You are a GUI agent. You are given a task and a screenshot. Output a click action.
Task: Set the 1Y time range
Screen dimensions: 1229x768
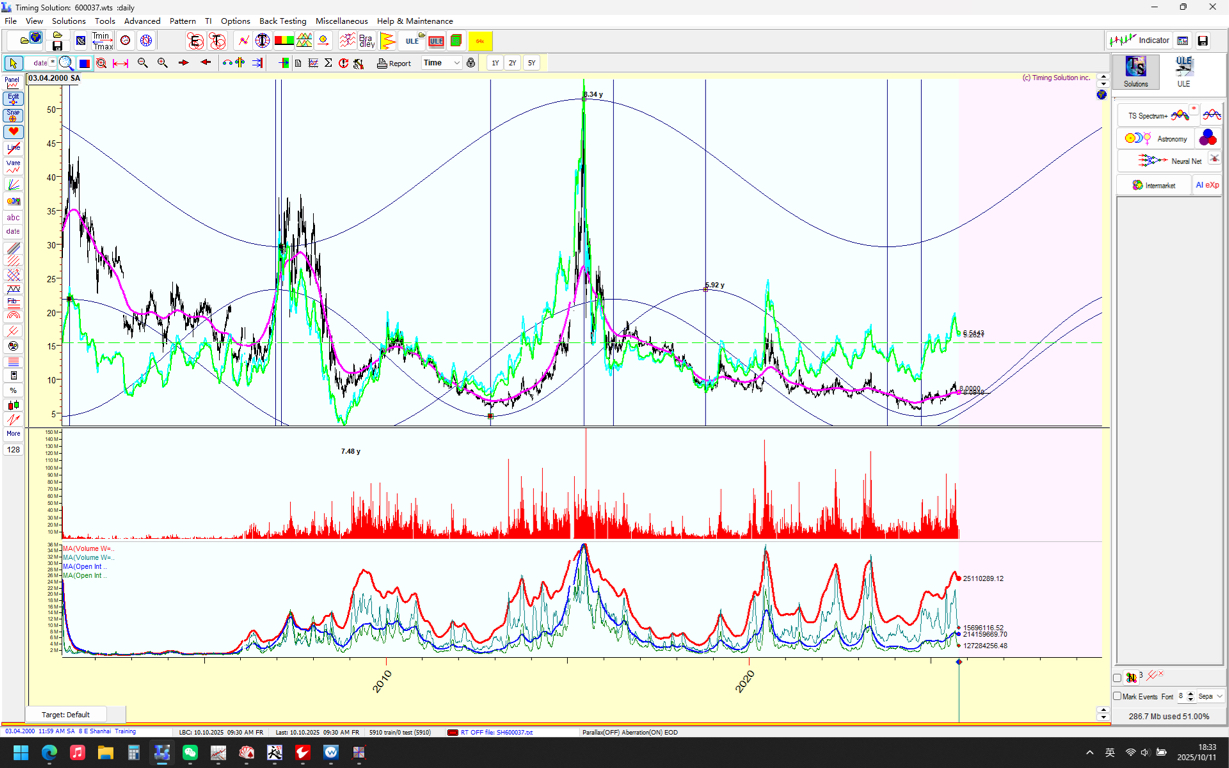(x=495, y=63)
